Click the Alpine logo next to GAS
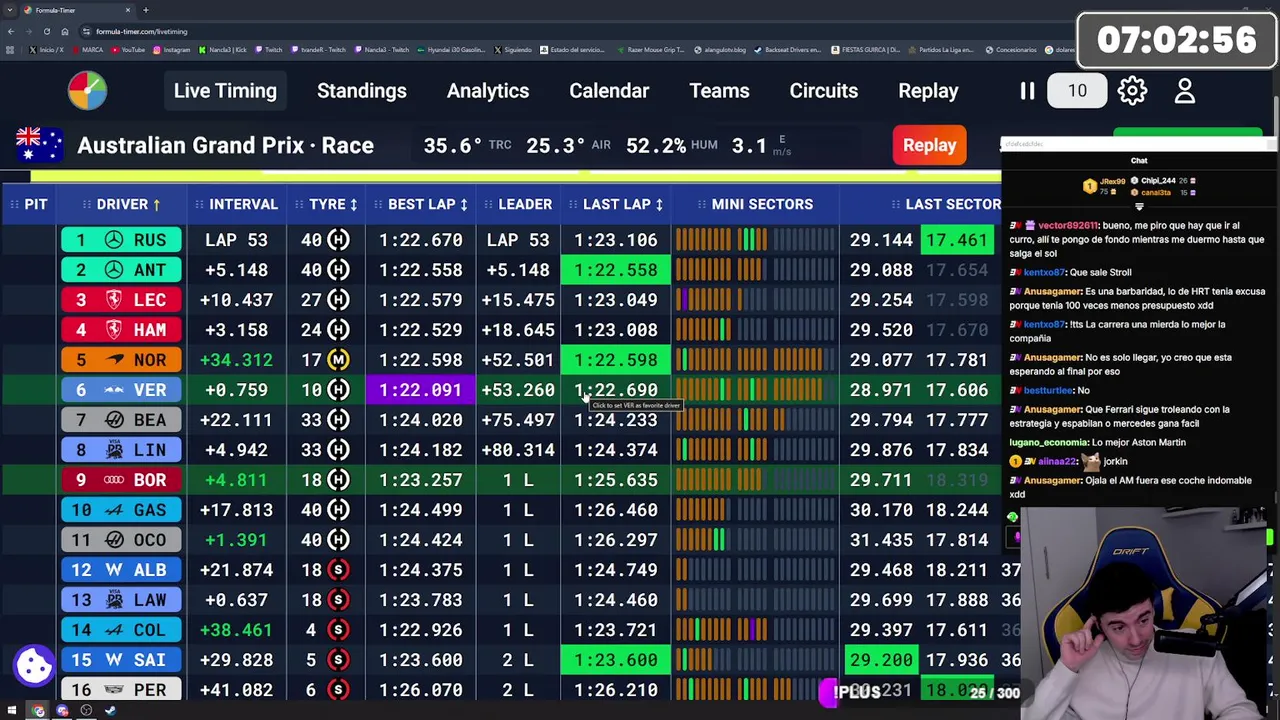The height and width of the screenshot is (720, 1280). click(x=114, y=510)
